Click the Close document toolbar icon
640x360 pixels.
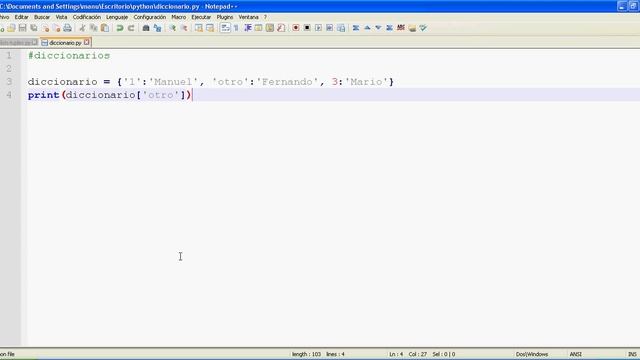click(x=45, y=28)
